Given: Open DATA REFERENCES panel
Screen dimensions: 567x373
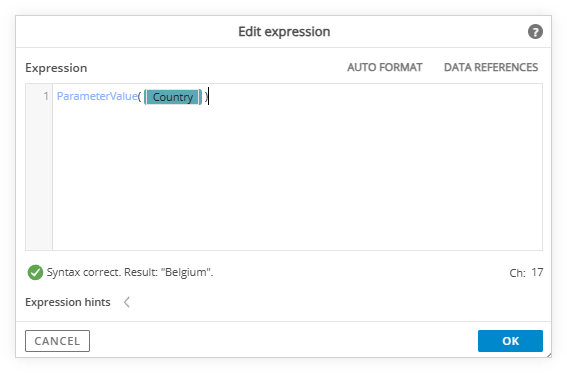Looking at the screenshot, I should pyautogui.click(x=491, y=67).
